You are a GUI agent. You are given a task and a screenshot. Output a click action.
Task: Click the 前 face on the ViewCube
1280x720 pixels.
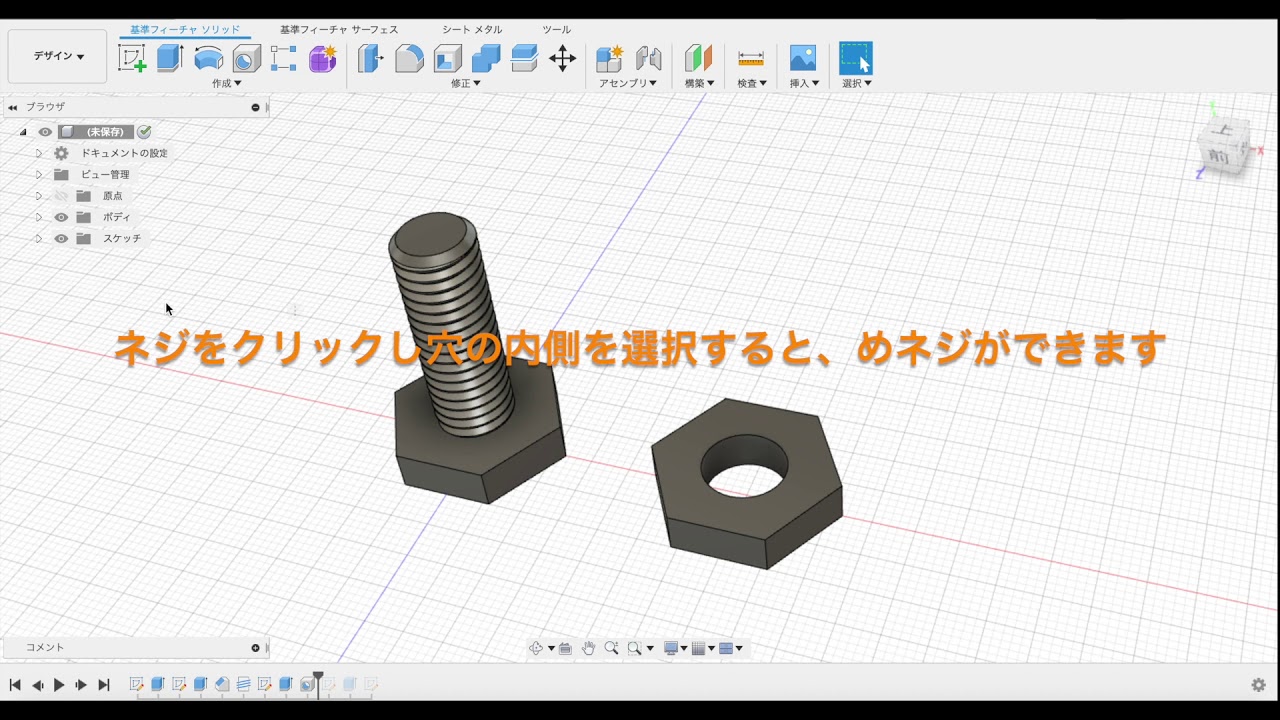click(x=1217, y=155)
